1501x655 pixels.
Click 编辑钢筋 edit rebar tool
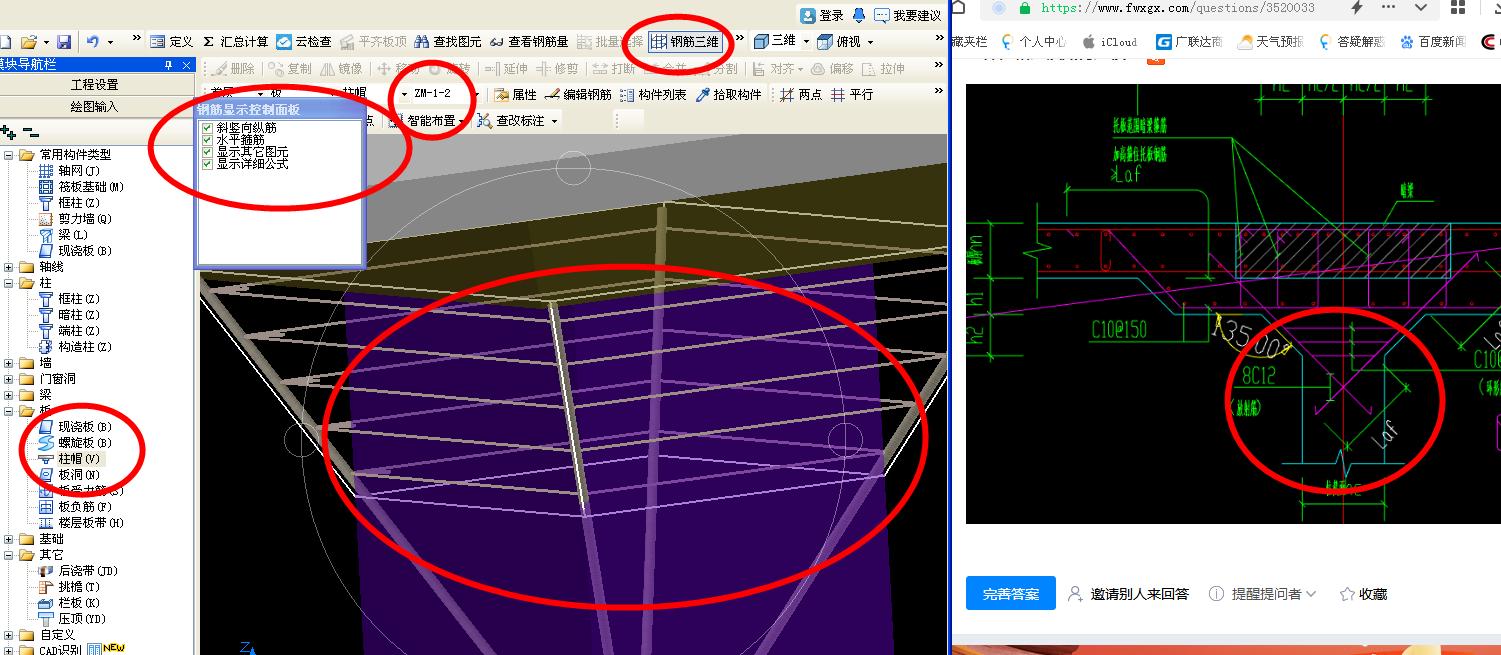(x=578, y=95)
